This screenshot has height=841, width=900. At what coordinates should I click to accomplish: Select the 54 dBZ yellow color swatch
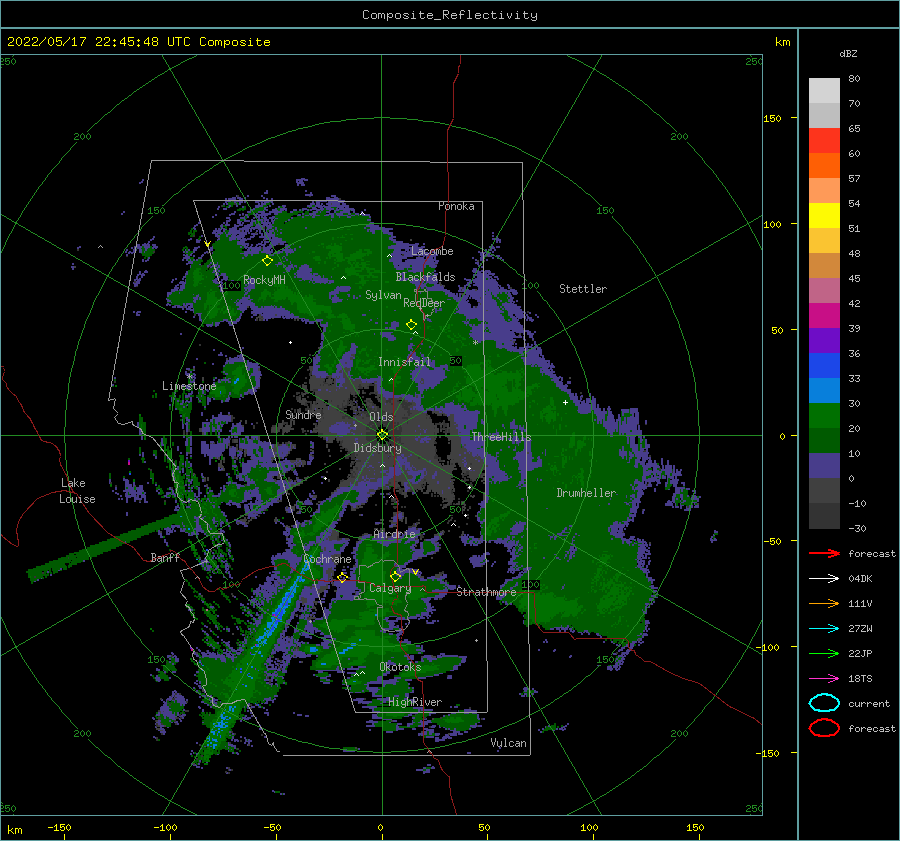coord(824,215)
